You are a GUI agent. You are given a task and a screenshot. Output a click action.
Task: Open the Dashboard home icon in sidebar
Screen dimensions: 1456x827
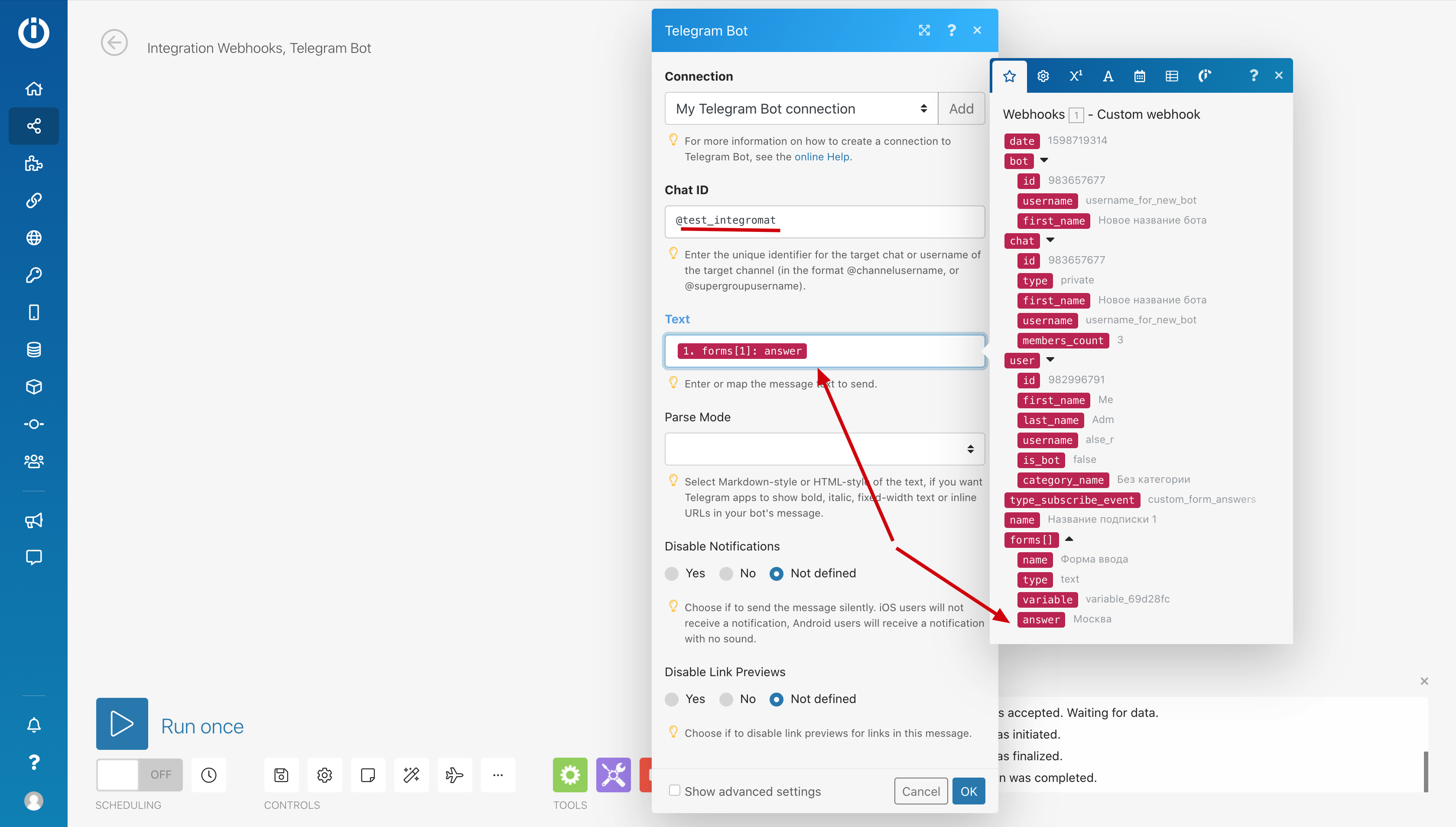tap(34, 88)
